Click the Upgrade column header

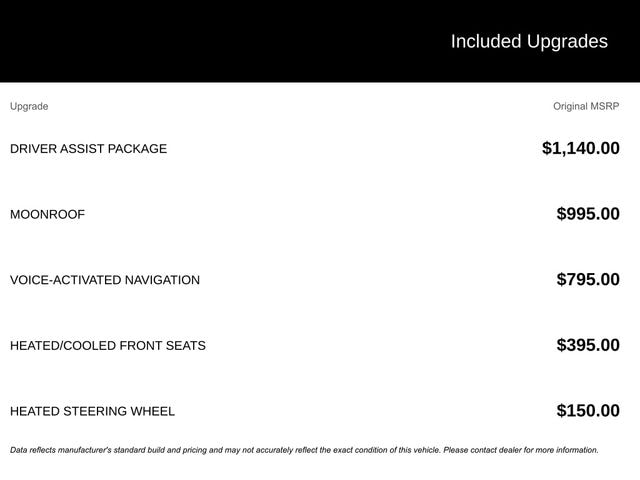(x=29, y=106)
